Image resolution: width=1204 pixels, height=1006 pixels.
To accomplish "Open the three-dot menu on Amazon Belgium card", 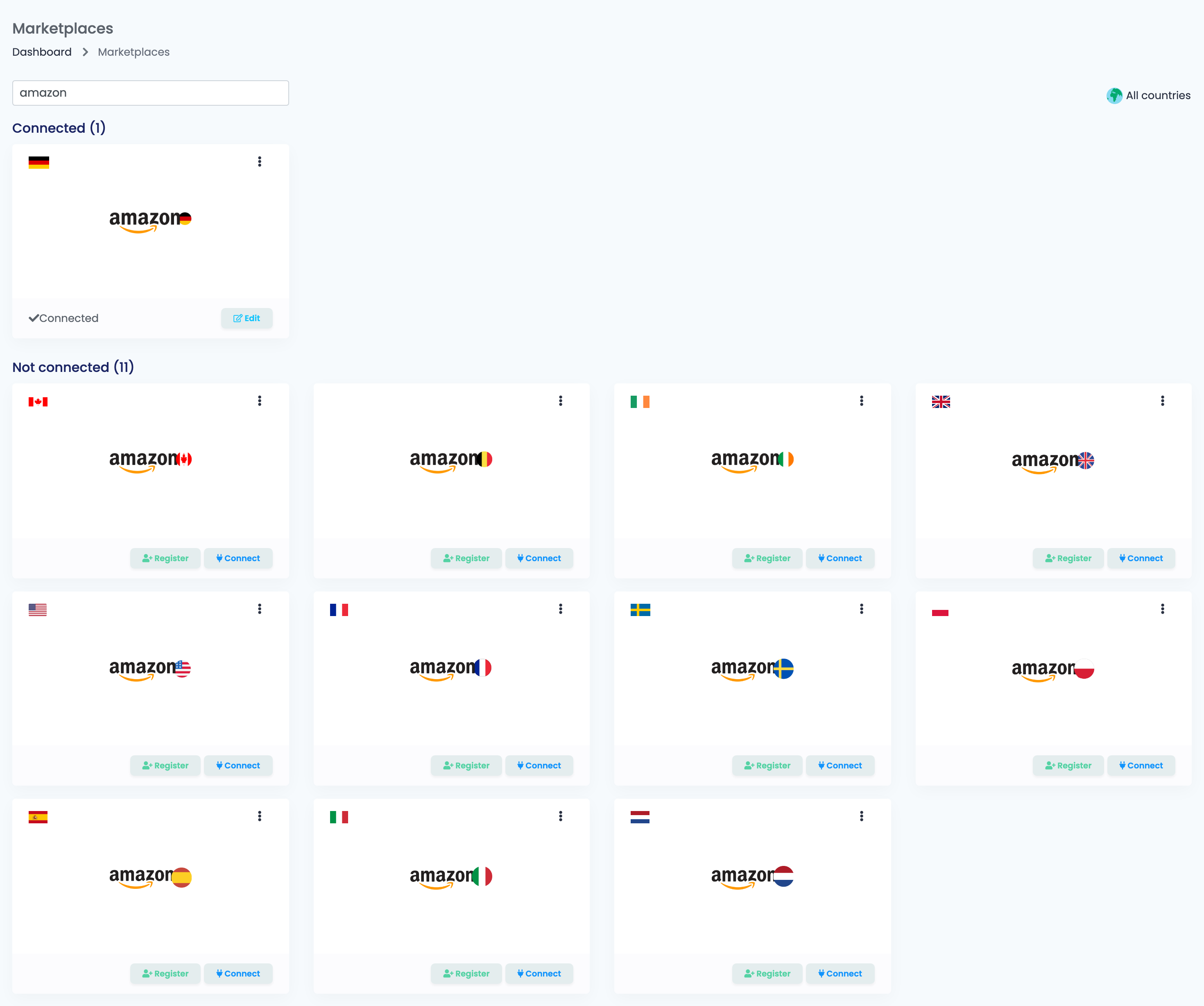I will point(561,401).
